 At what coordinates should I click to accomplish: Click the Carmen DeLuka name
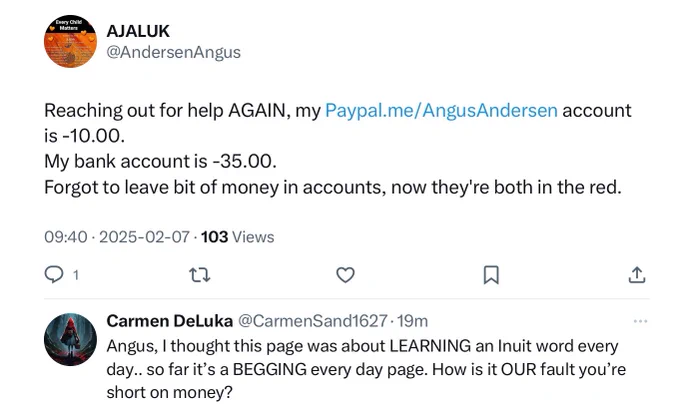(x=170, y=321)
